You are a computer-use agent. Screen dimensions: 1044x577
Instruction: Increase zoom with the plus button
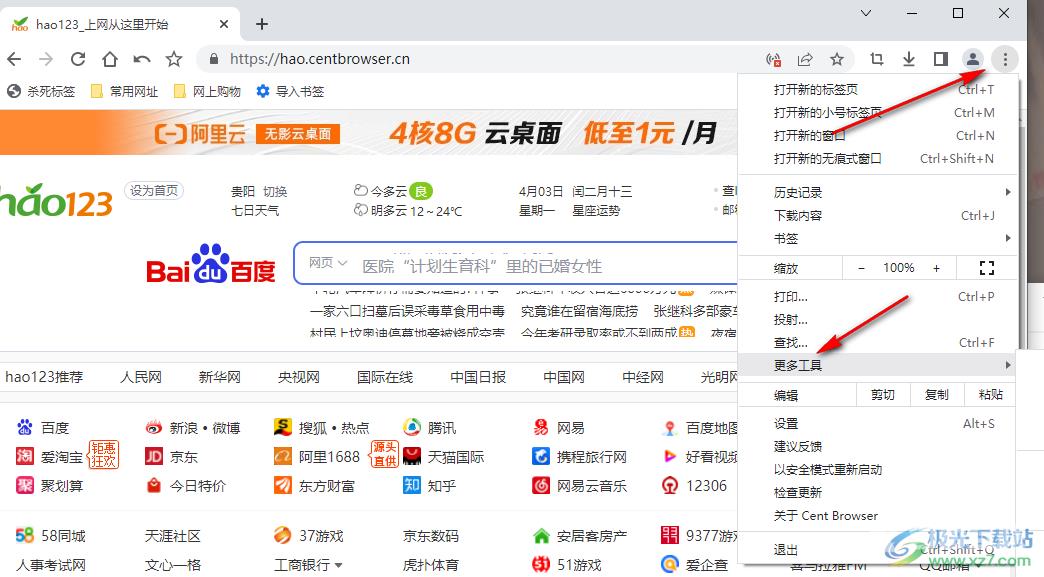(936, 268)
